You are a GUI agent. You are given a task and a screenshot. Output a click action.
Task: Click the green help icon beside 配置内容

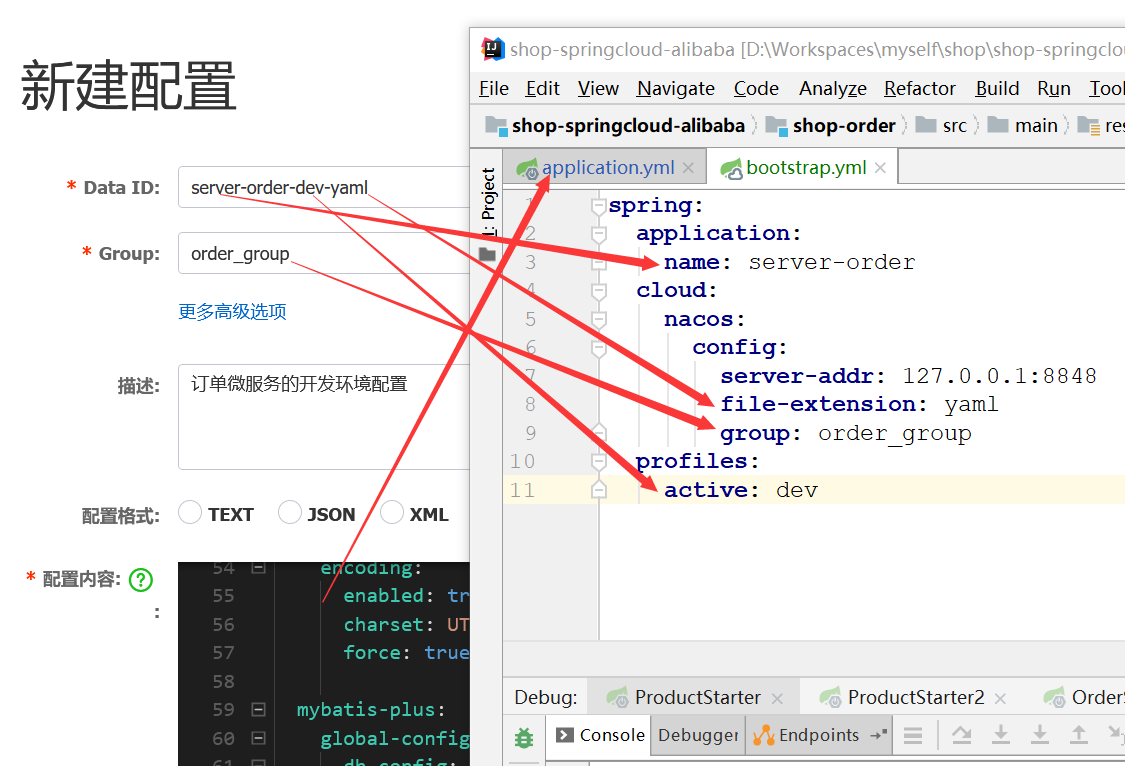pos(141,579)
